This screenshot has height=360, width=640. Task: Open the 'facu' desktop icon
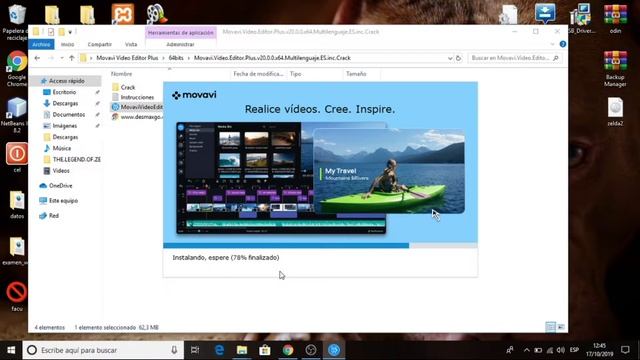[17, 296]
